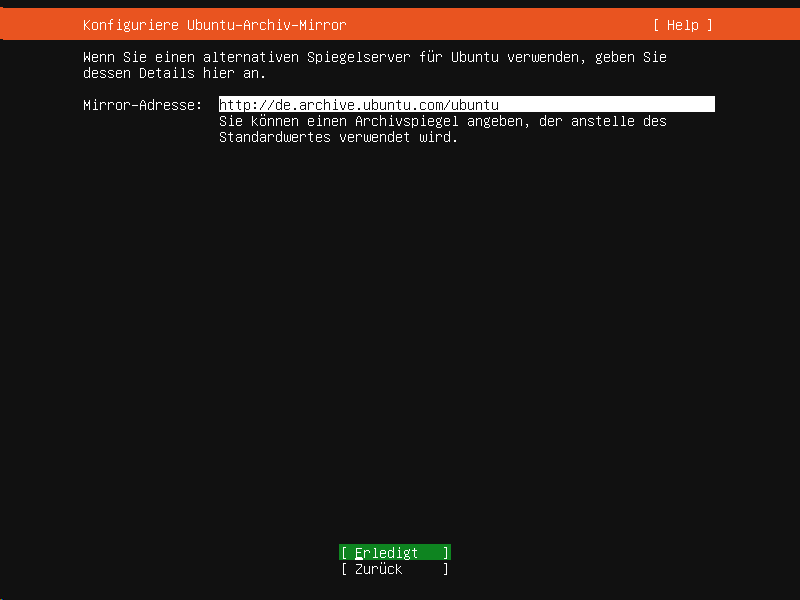Confirm with the Erledigt button
This screenshot has height=600, width=800.
pos(395,553)
